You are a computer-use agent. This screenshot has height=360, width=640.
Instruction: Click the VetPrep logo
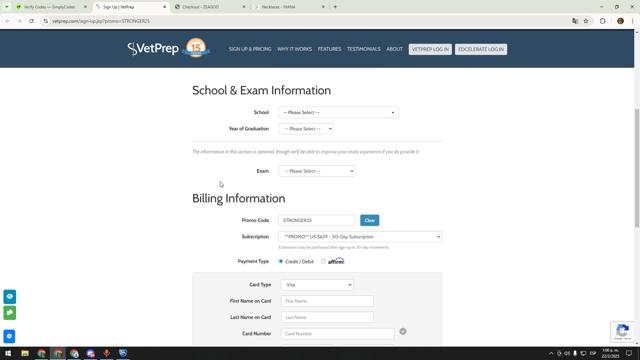(x=153, y=49)
